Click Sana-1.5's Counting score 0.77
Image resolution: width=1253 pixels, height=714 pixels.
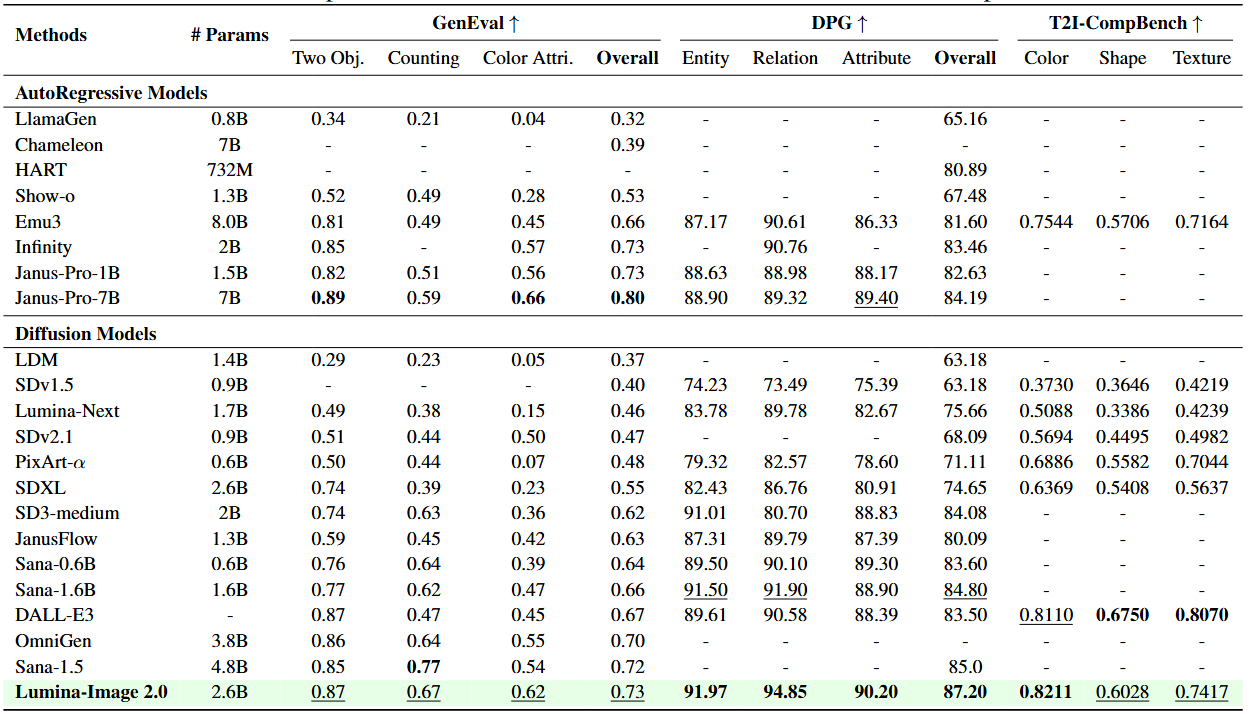click(x=423, y=667)
